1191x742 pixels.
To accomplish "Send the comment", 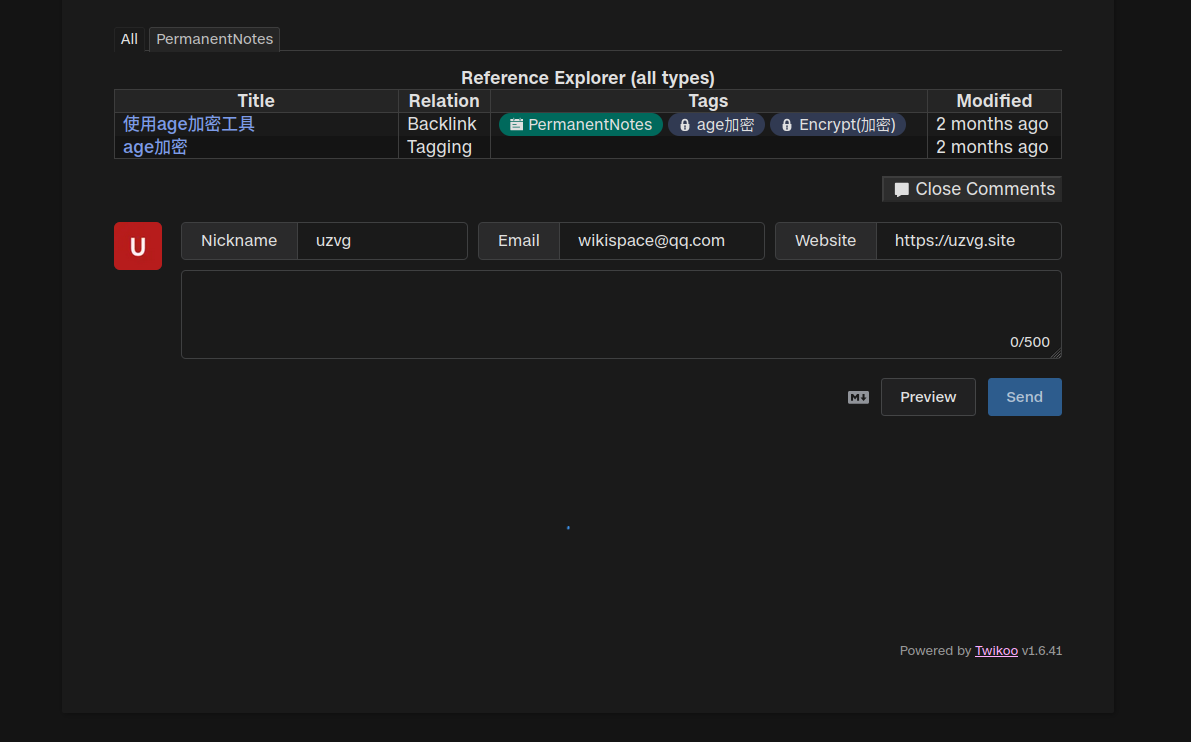I will pyautogui.click(x=1025, y=397).
